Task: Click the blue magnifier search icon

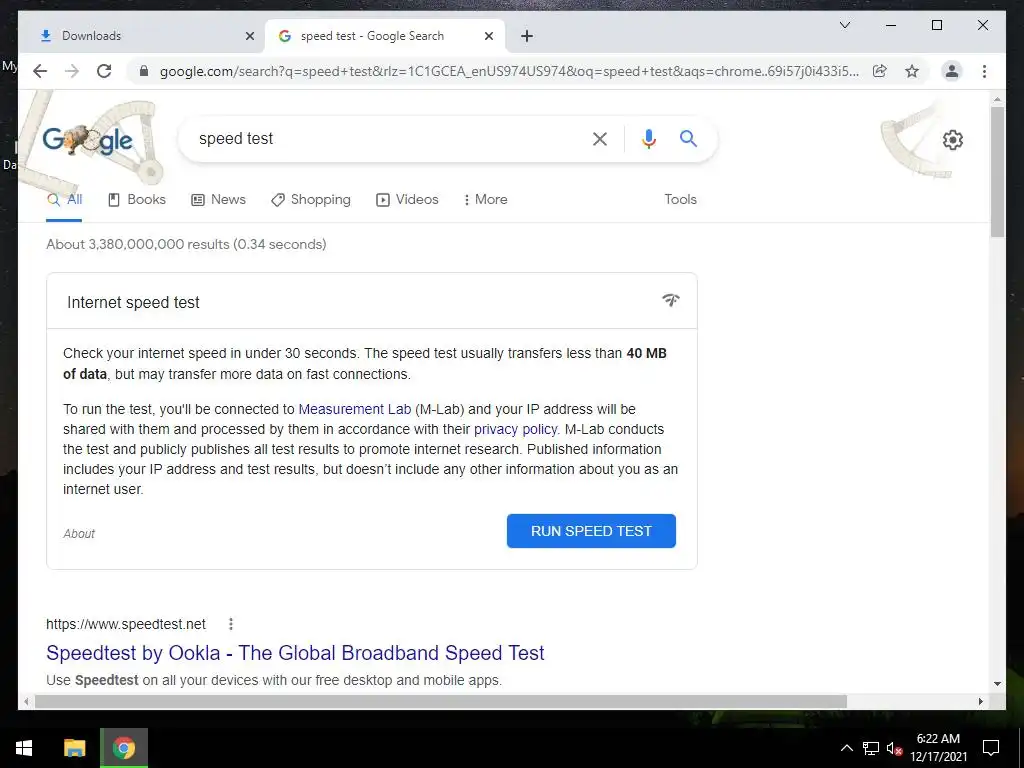Action: 688,138
